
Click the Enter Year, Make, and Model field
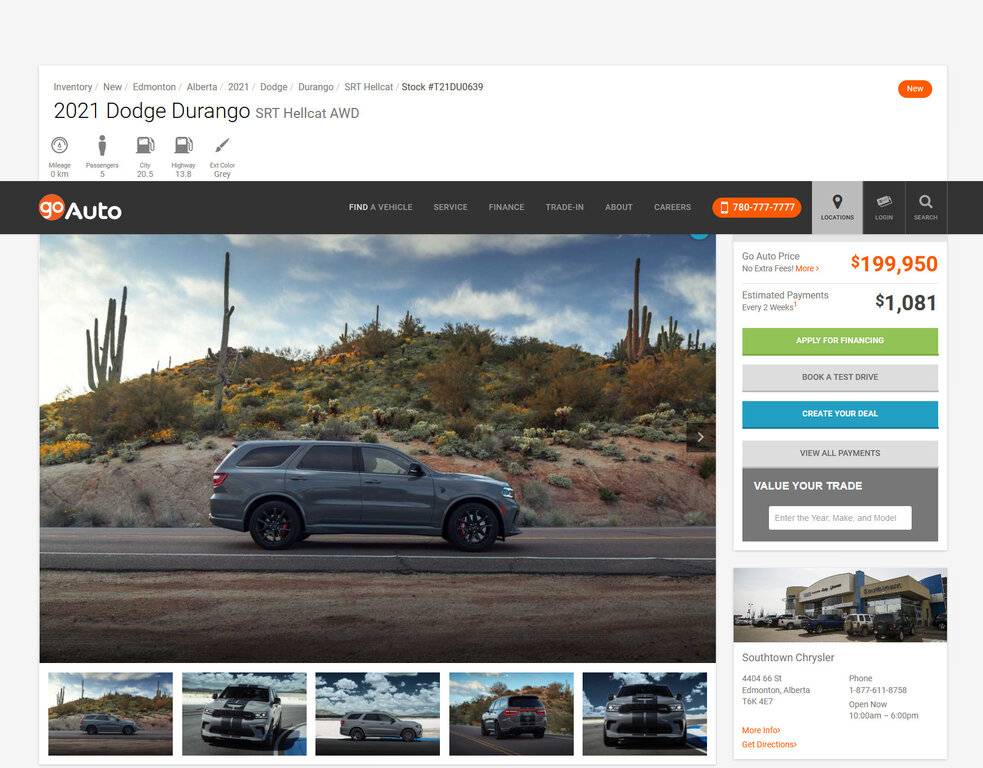tap(838, 518)
